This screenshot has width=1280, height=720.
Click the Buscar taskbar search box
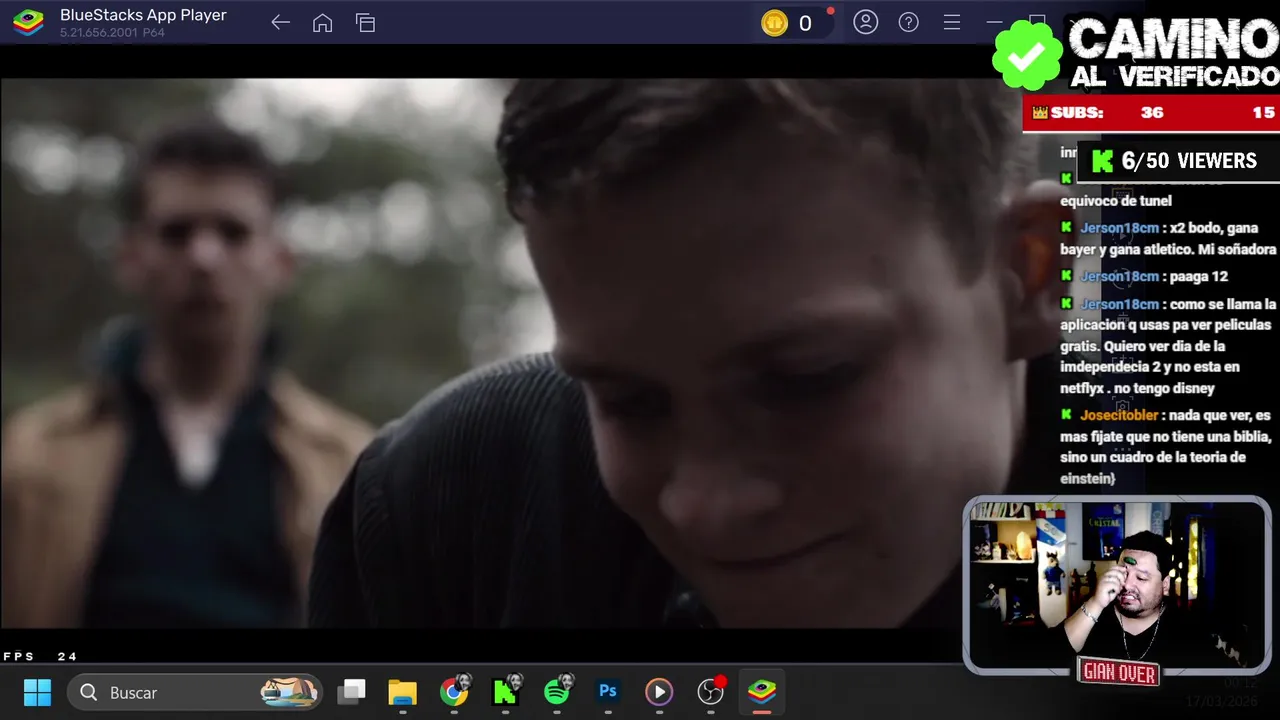195,692
